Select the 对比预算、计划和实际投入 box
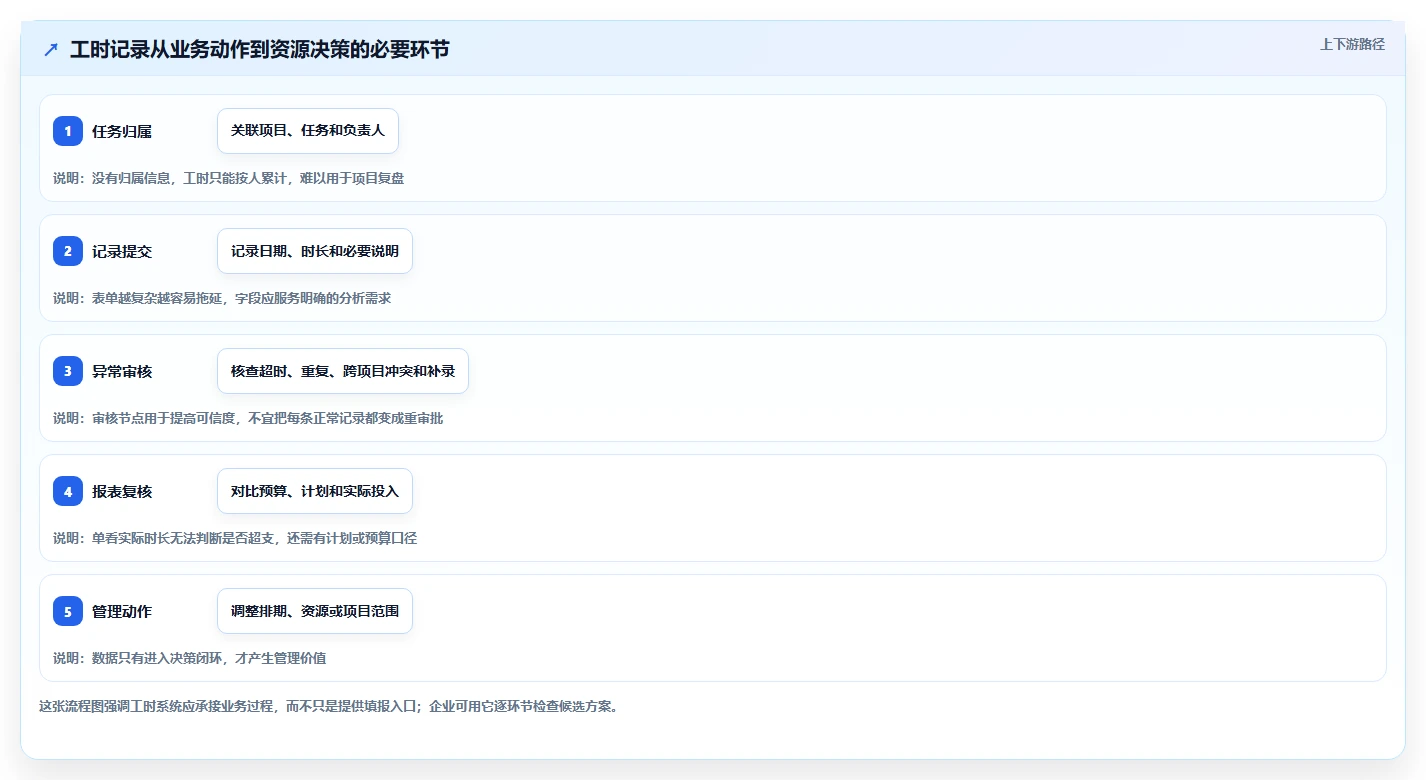The image size is (1426, 780). (315, 491)
